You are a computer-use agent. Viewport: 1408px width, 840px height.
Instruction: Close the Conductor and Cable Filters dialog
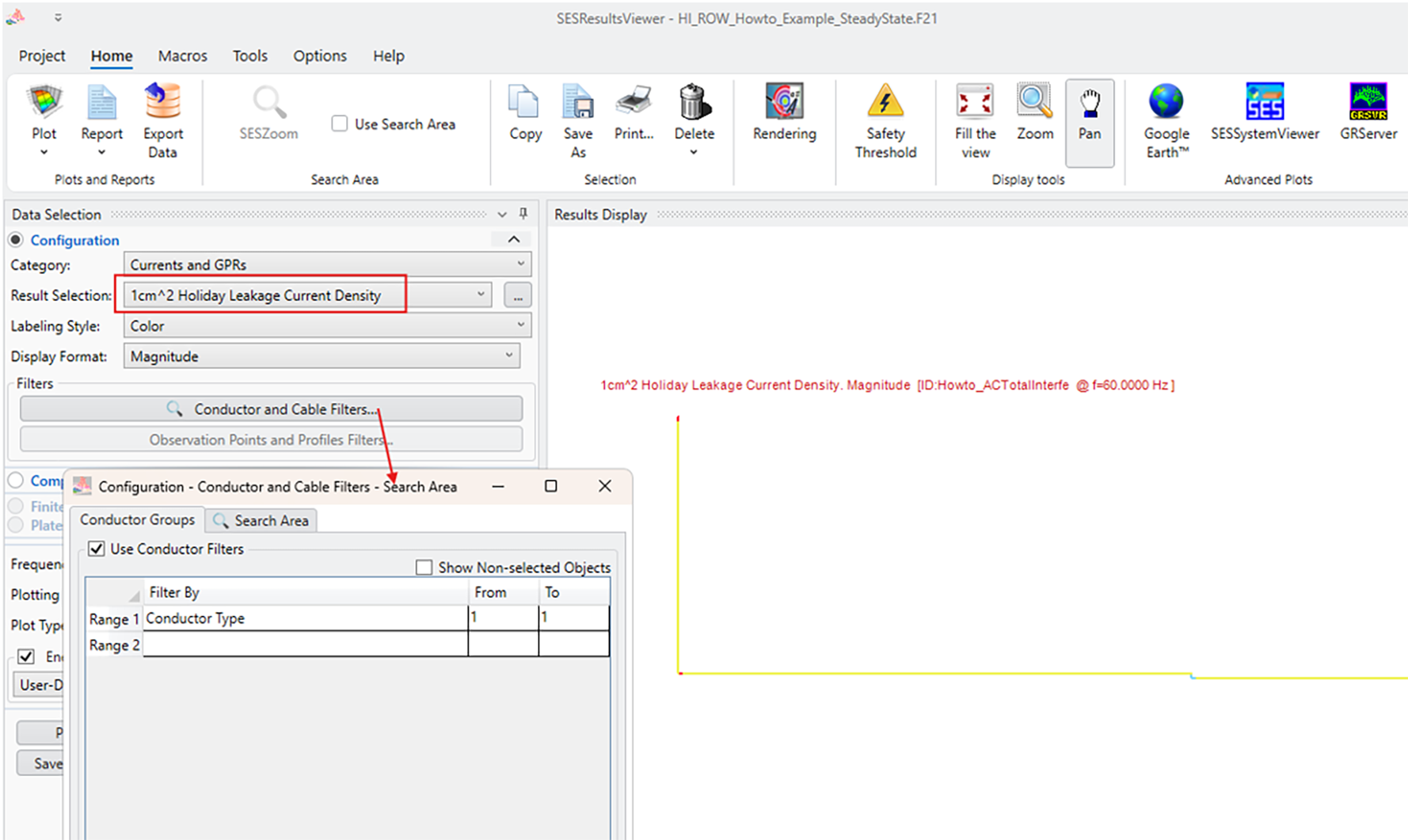coord(605,486)
